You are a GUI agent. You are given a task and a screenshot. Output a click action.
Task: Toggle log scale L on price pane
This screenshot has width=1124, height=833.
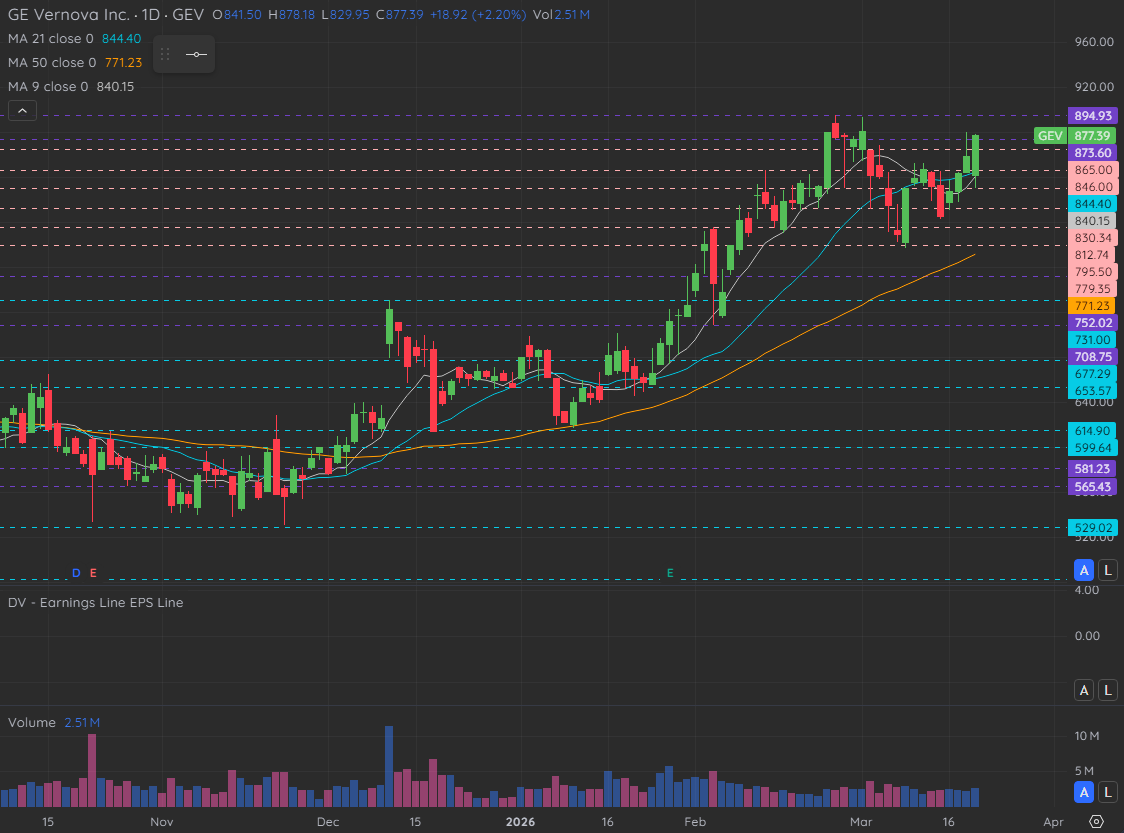tap(1108, 571)
